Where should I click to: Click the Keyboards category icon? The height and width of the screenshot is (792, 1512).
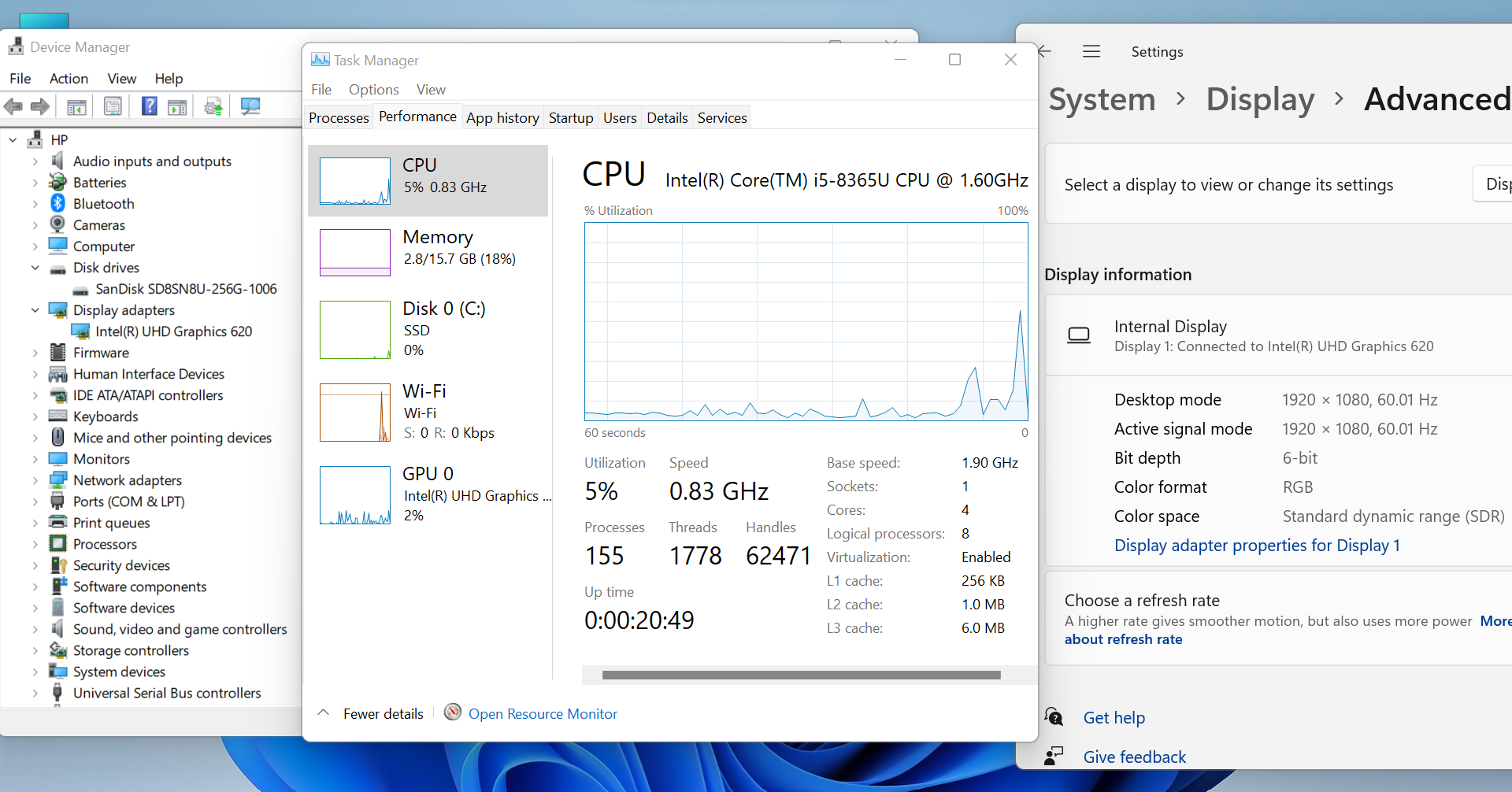point(57,416)
